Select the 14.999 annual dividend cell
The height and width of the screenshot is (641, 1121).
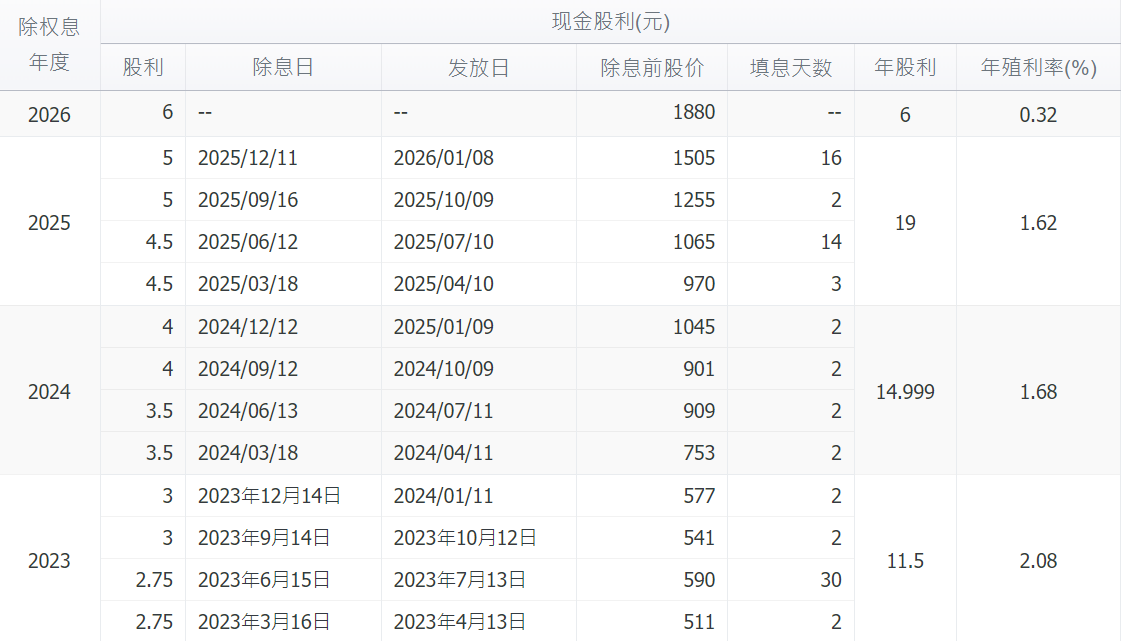[x=905, y=391]
